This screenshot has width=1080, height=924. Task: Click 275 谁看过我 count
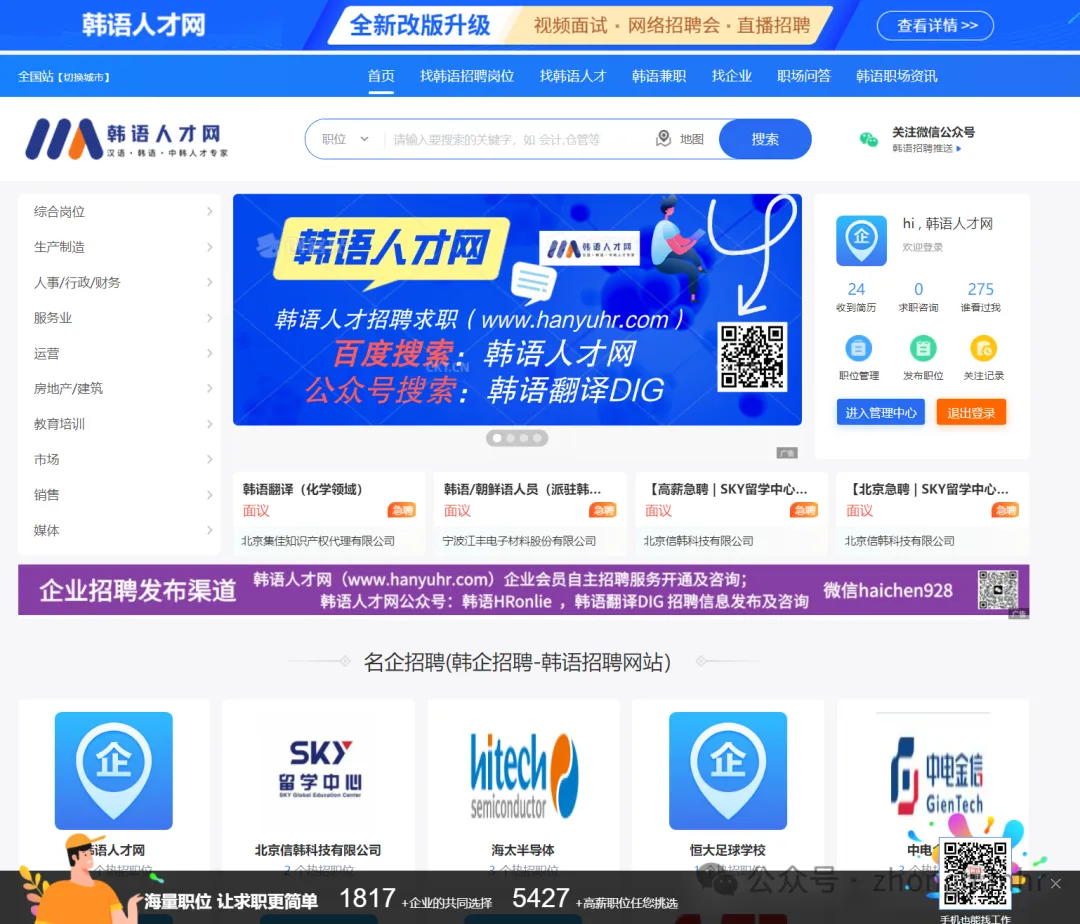tap(980, 296)
